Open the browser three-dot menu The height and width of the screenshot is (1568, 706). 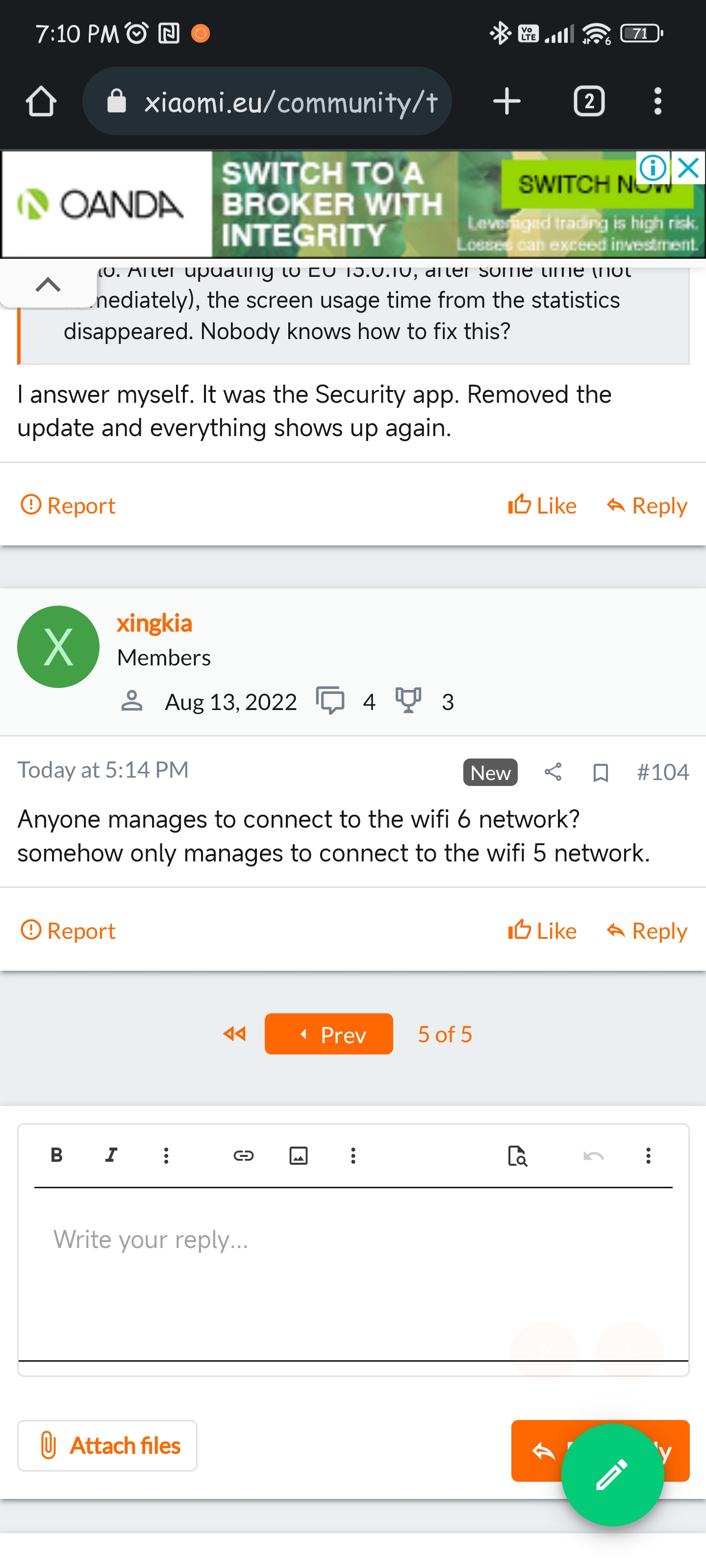pos(657,101)
